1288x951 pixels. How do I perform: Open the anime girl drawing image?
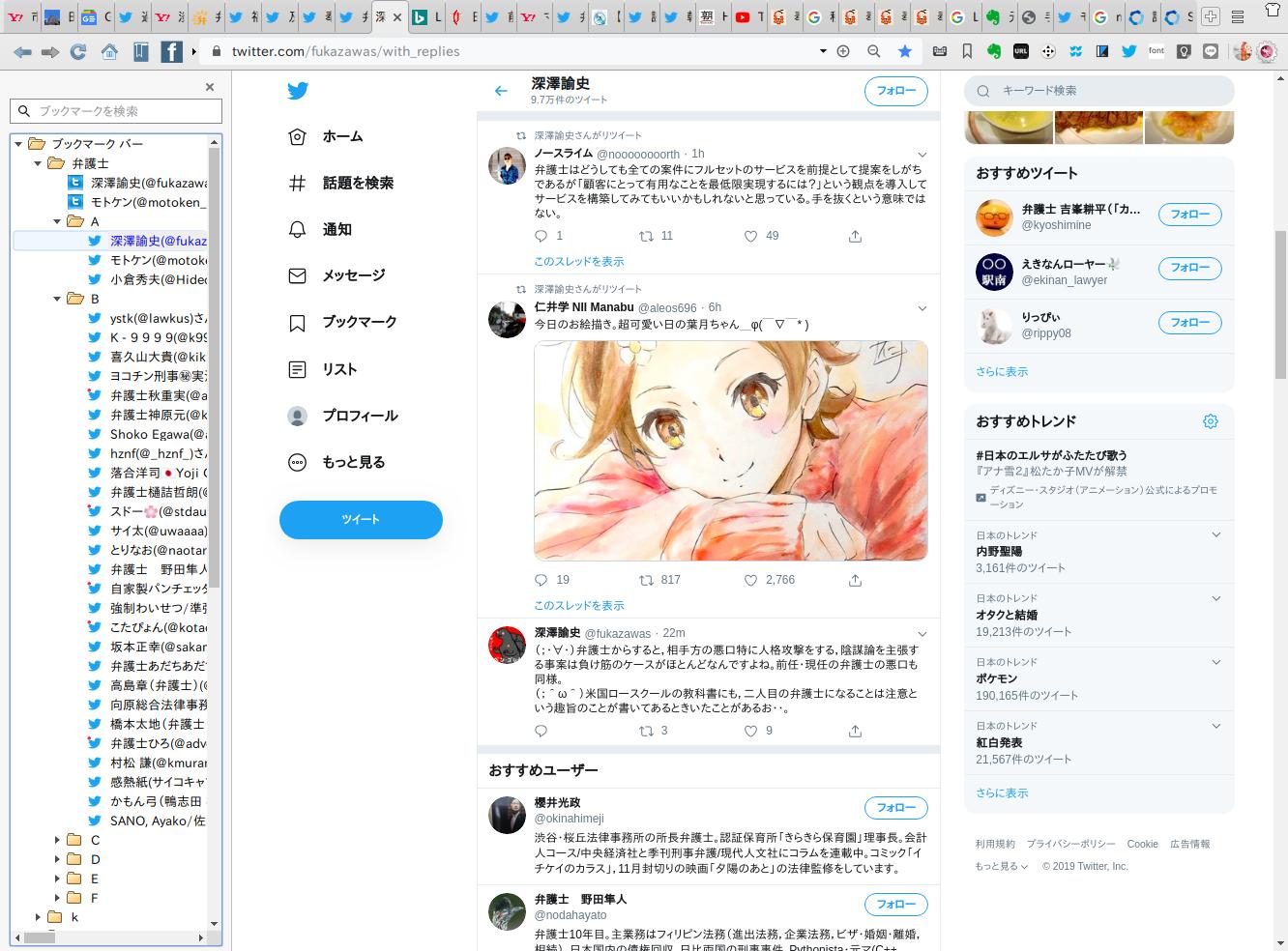pos(731,450)
